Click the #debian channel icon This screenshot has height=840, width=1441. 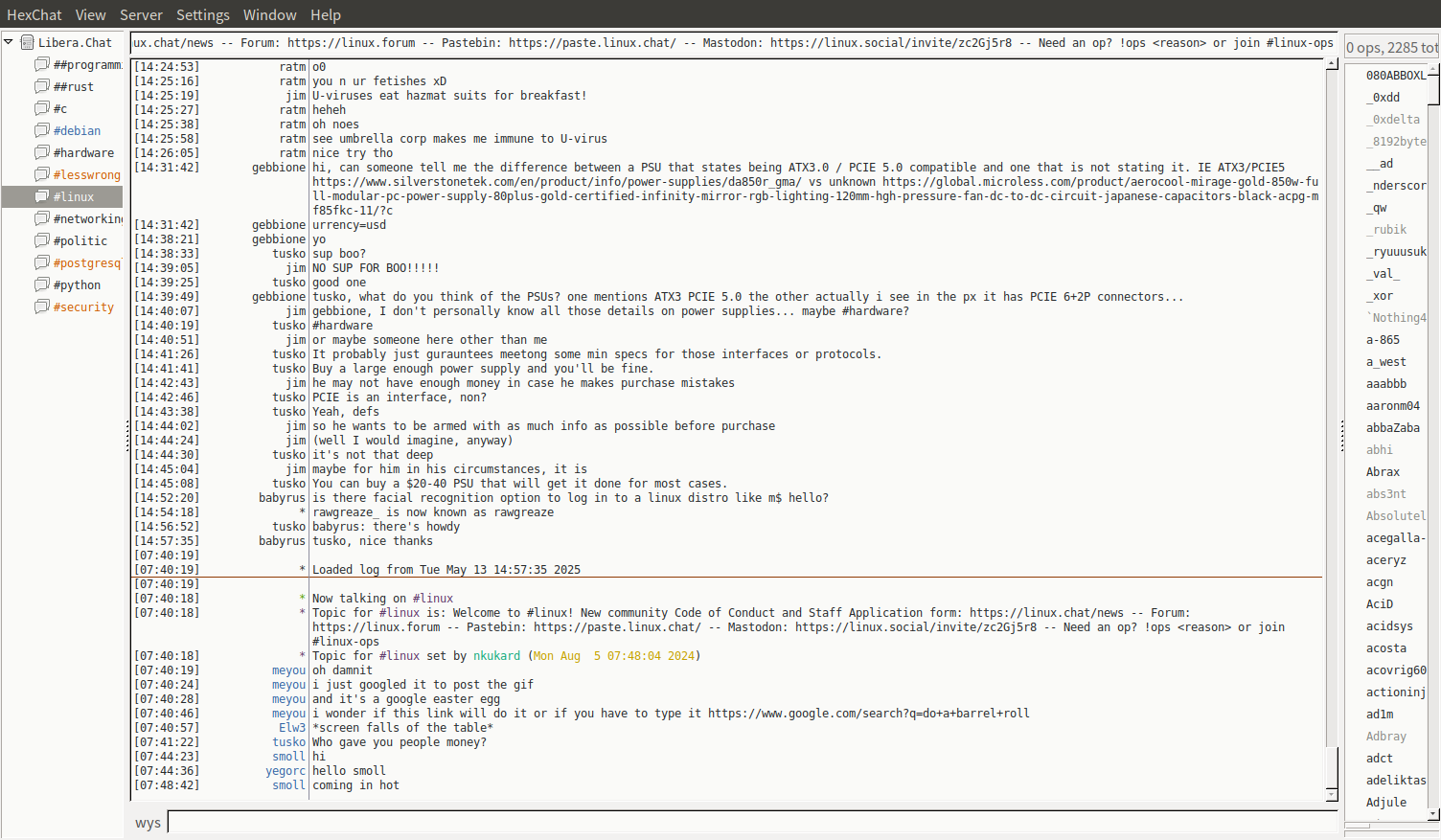click(42, 130)
